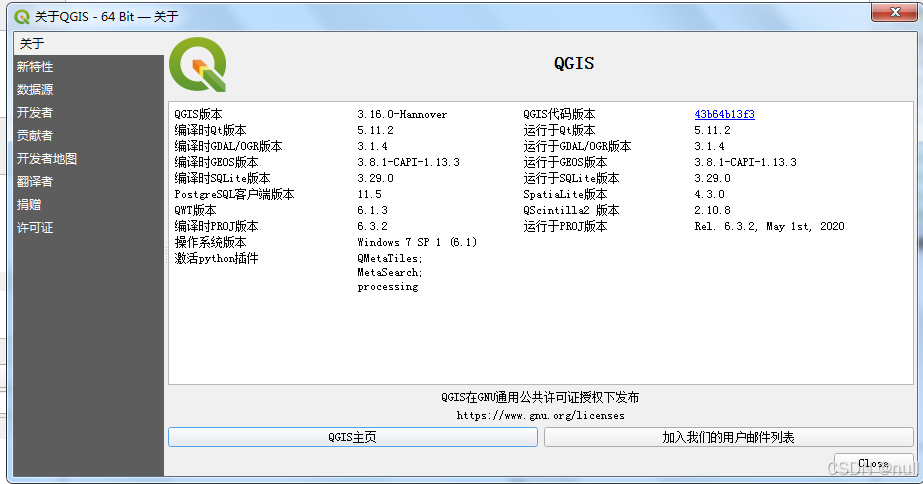Select the 关于 tab in sidebar

(88, 44)
